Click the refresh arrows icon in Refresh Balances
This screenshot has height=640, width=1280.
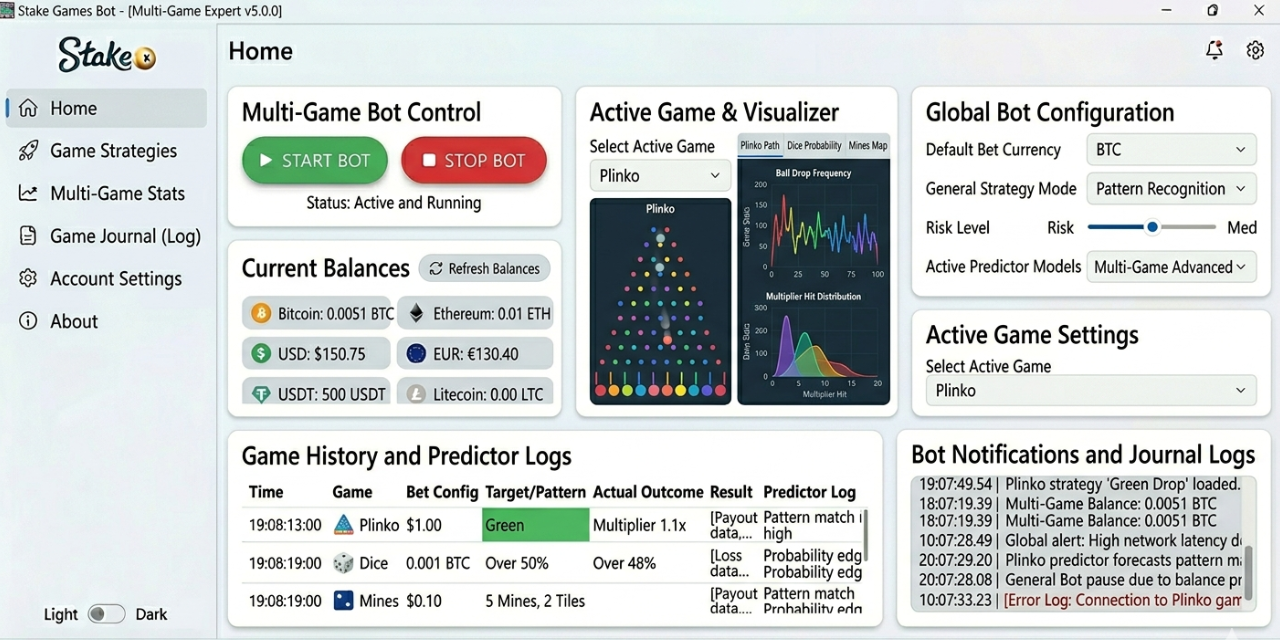tap(437, 268)
